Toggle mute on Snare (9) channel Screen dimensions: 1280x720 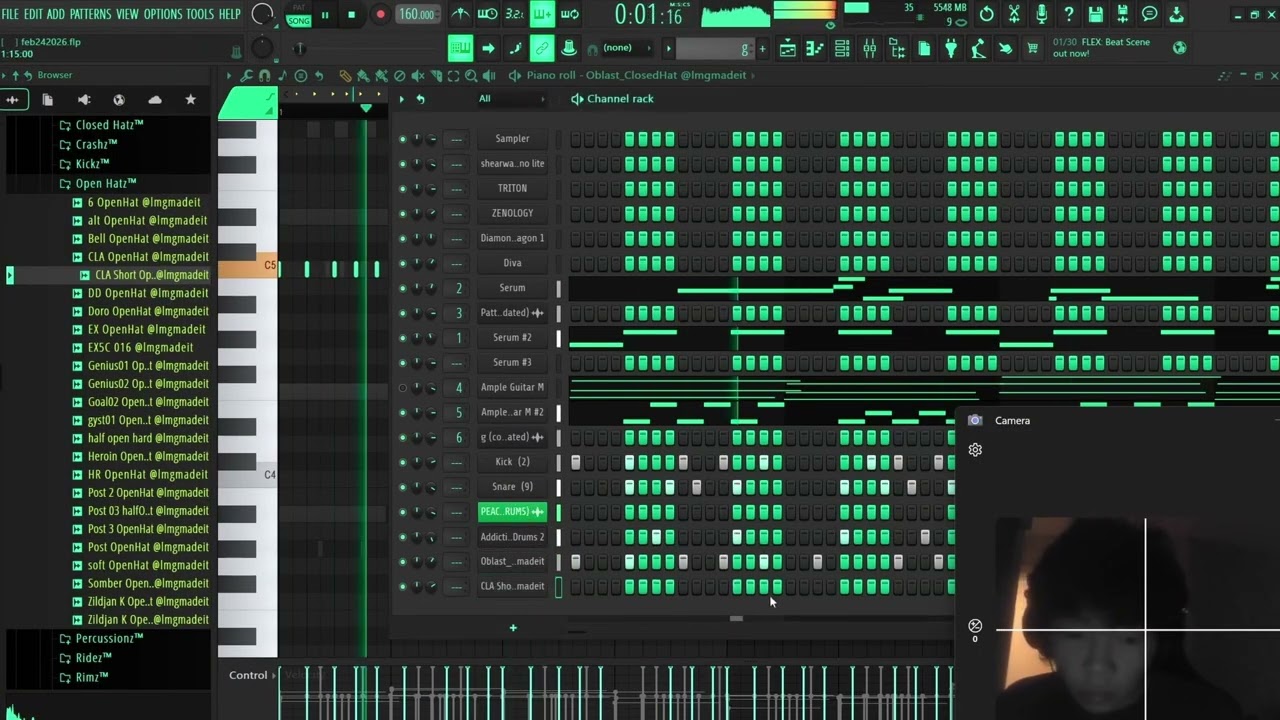(402, 487)
